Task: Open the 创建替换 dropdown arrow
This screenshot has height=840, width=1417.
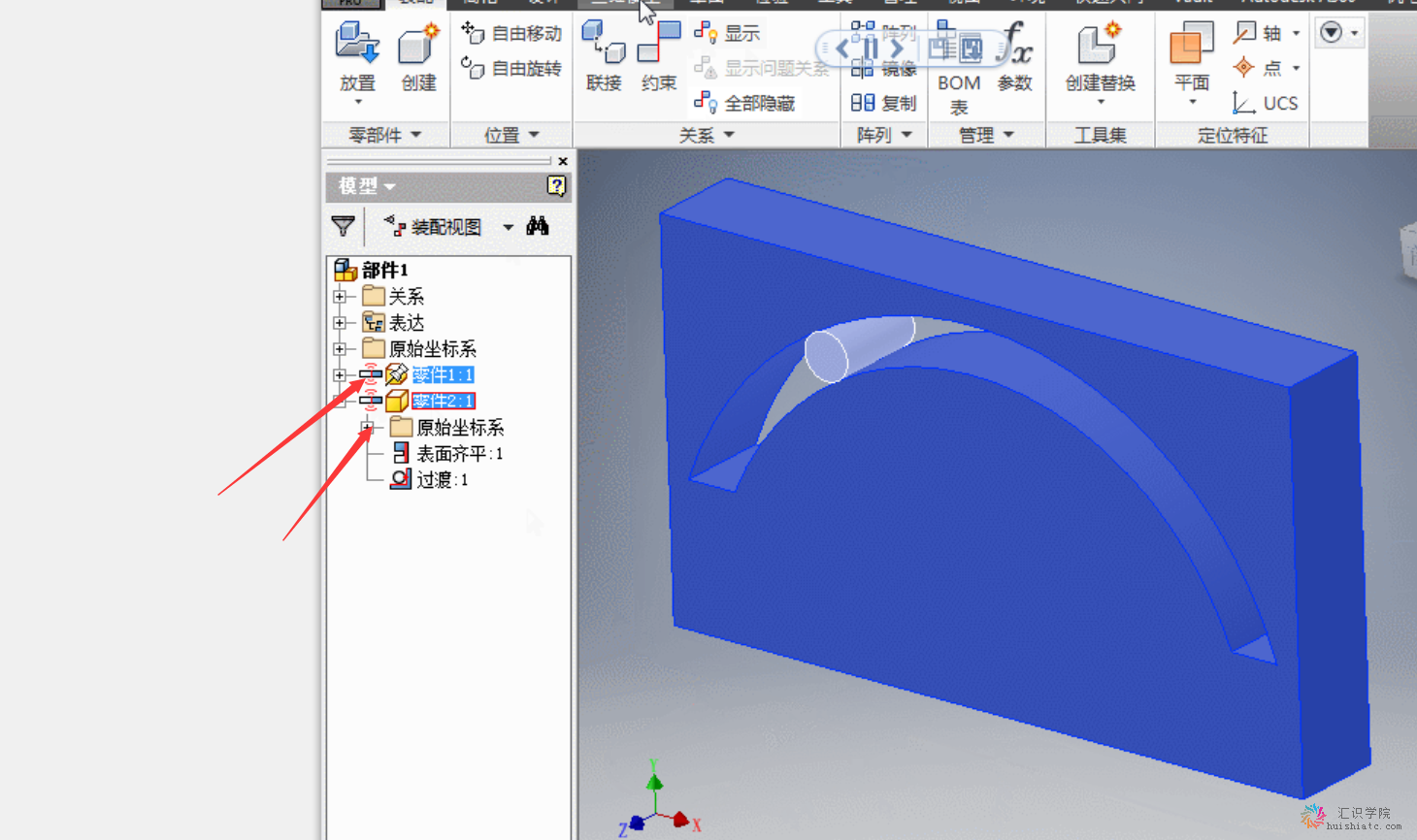Action: (x=1101, y=102)
